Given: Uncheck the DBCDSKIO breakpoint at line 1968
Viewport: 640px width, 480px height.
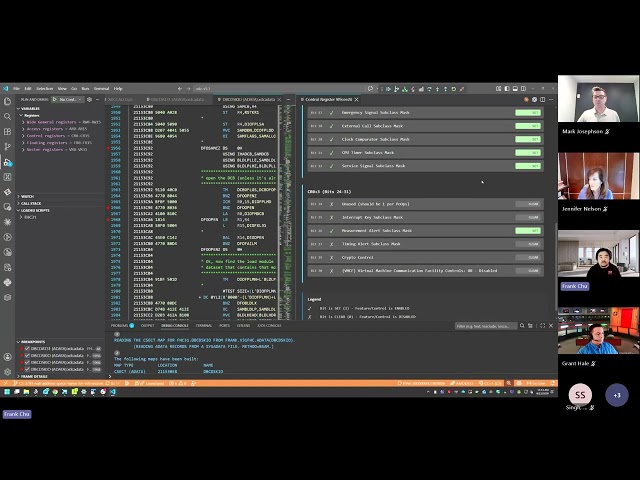Looking at the screenshot, I should pos(27,369).
